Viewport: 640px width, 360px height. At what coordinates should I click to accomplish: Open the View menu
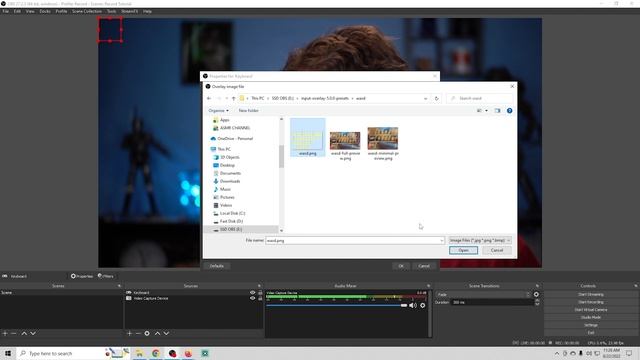(30, 11)
